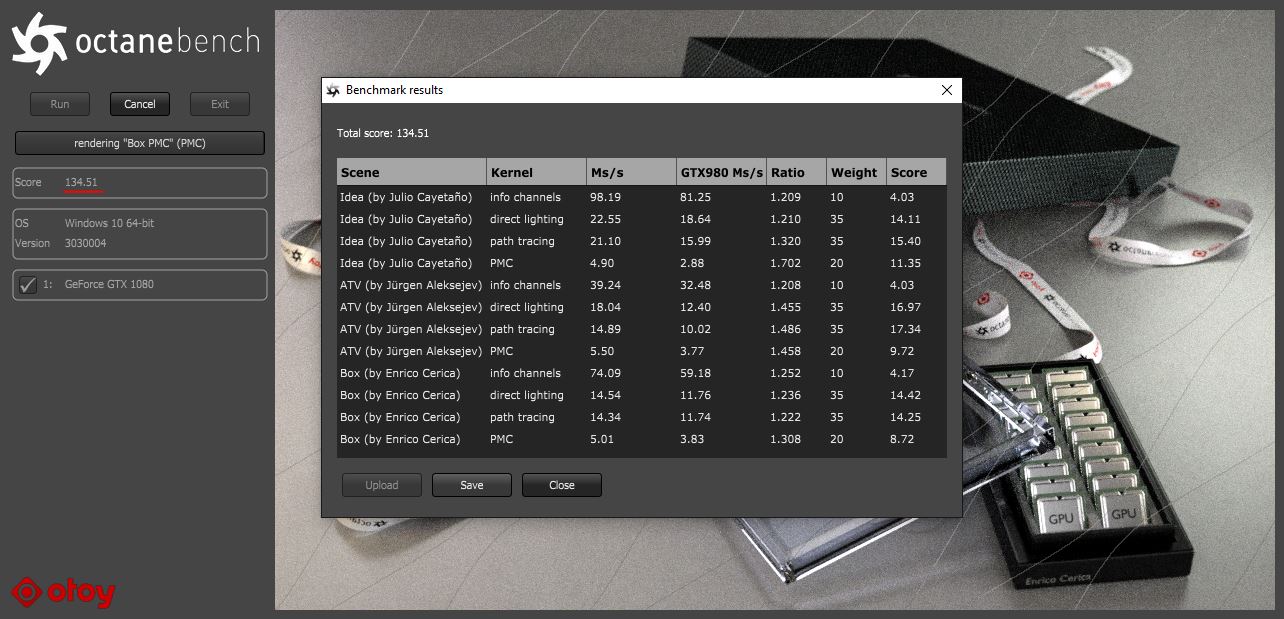Click the Ratio column header
Screen dimensions: 1284x619
796,172
